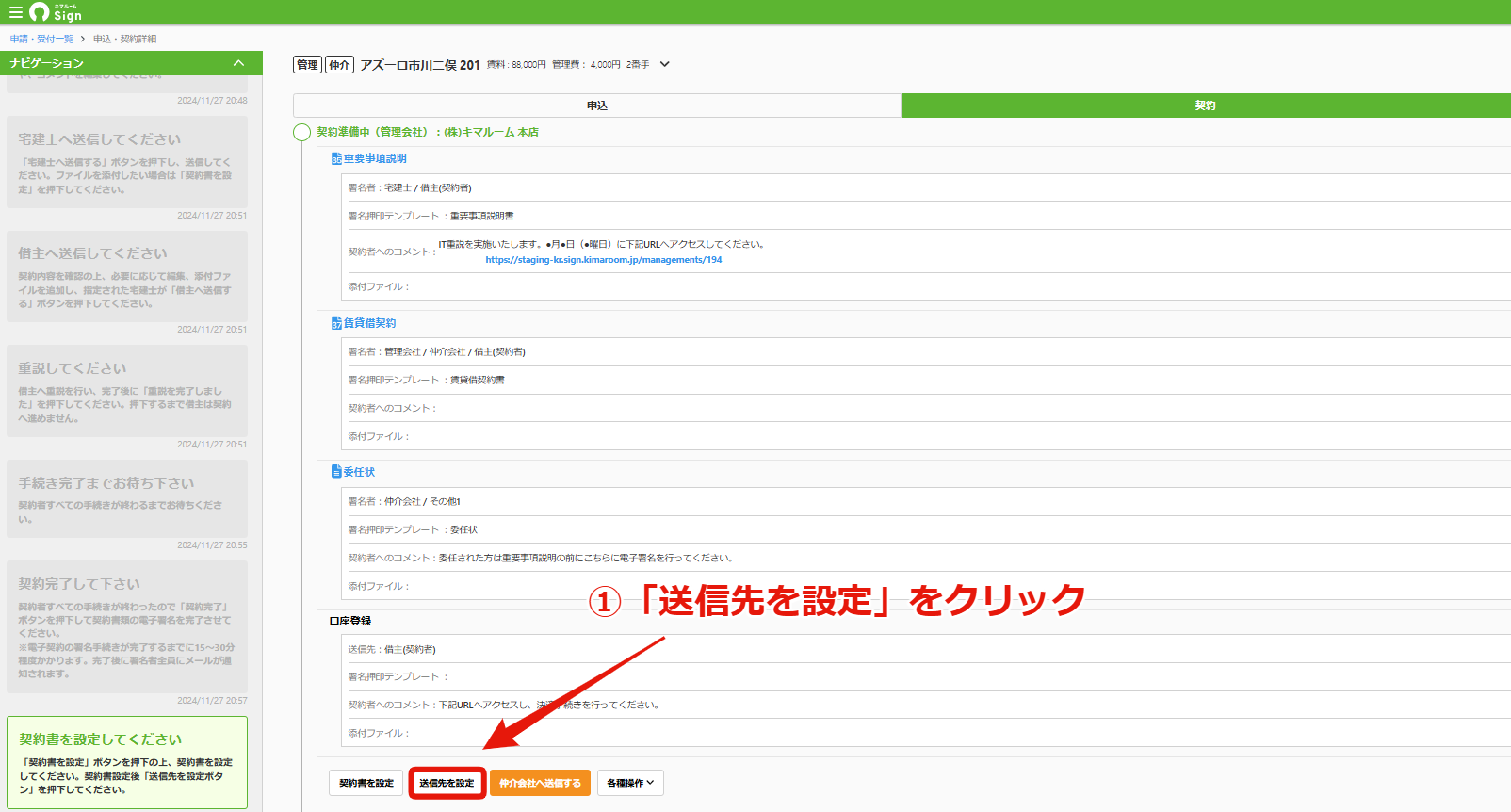
Task: Click the 管理 tag badge
Action: coord(307,65)
